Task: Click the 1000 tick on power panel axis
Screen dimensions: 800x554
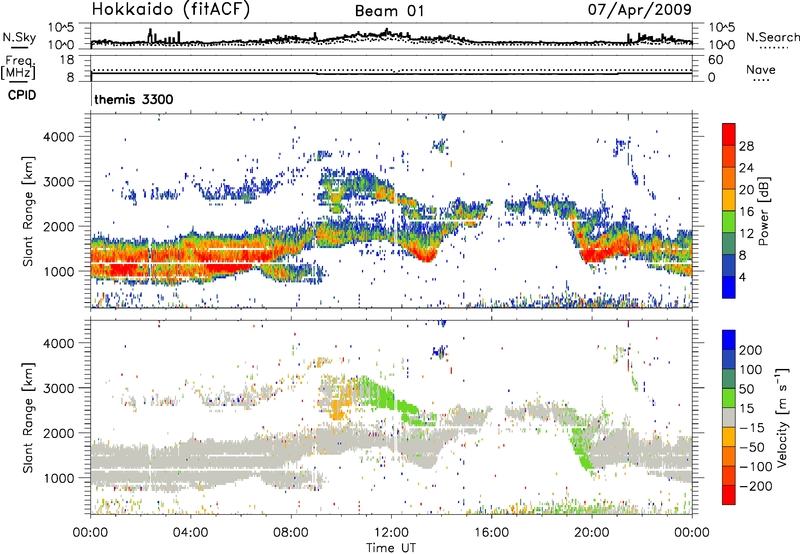Action: pos(59,271)
